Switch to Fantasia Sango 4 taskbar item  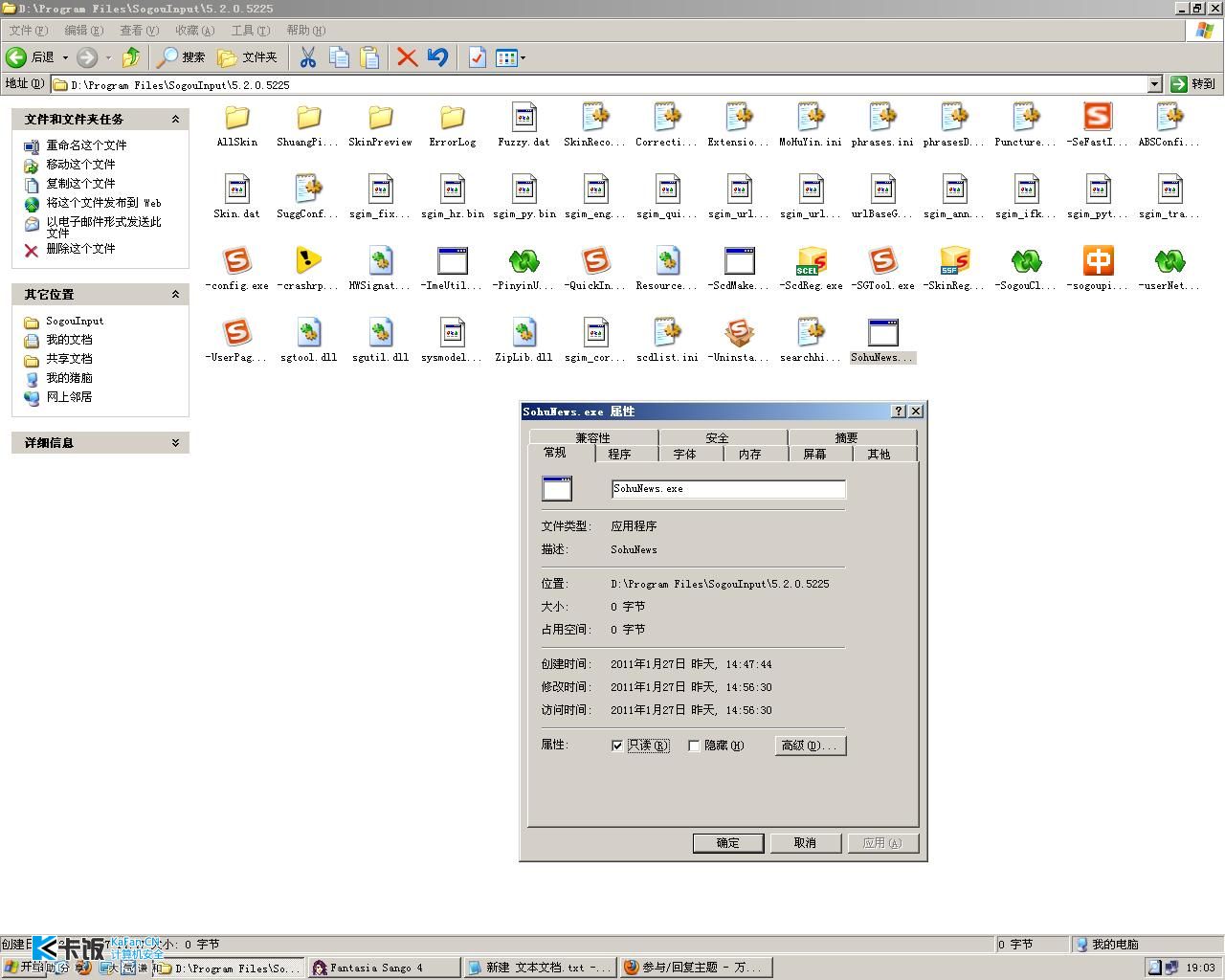(384, 968)
